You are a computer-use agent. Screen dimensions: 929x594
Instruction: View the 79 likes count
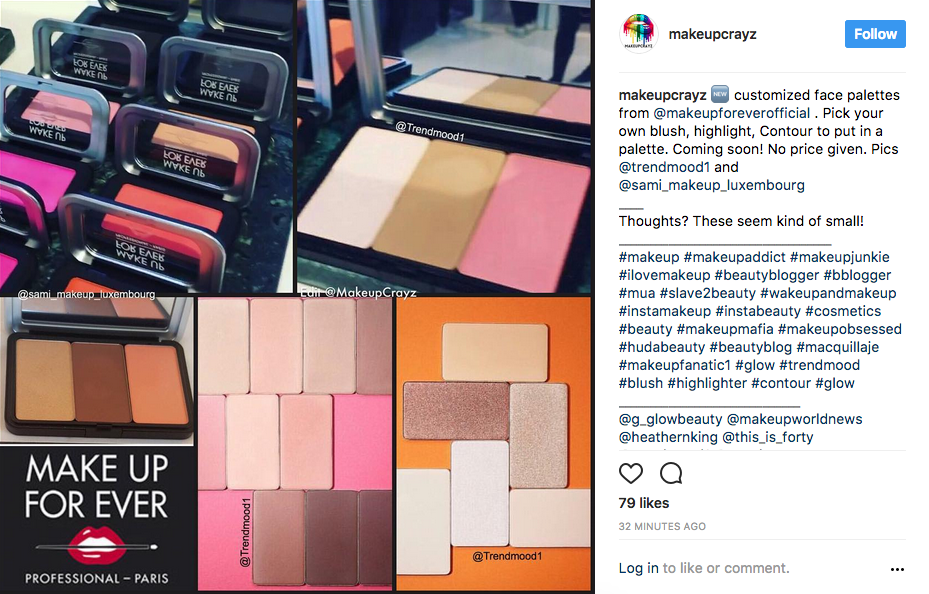[643, 503]
